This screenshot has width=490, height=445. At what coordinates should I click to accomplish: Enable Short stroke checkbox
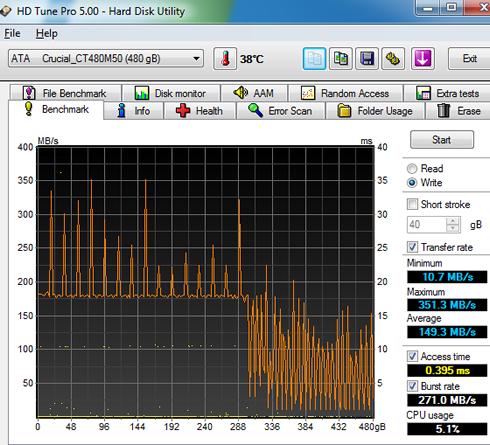click(x=412, y=204)
